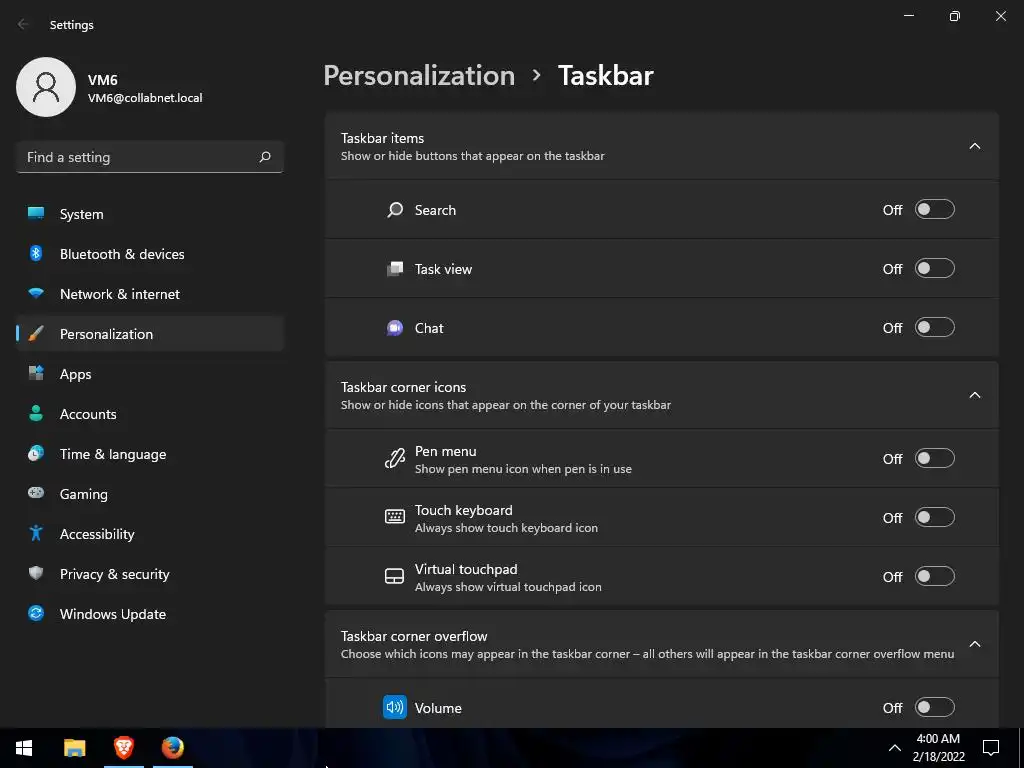Click the search magnifier in Find a setting
Image resolution: width=1024 pixels, height=768 pixels.
point(264,157)
